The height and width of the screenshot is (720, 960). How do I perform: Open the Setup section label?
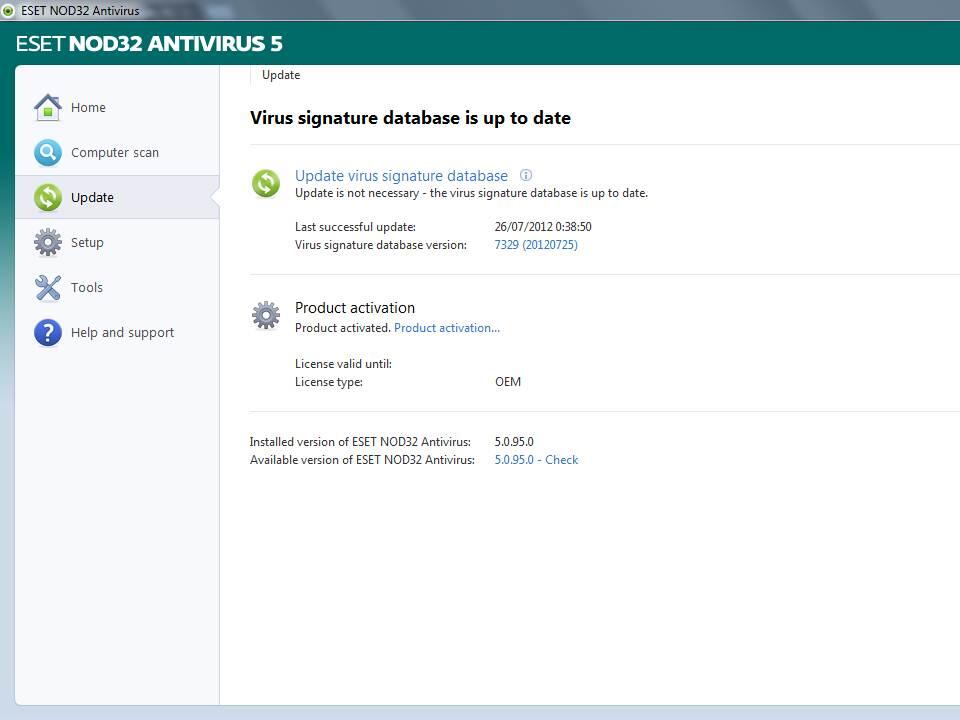point(87,243)
